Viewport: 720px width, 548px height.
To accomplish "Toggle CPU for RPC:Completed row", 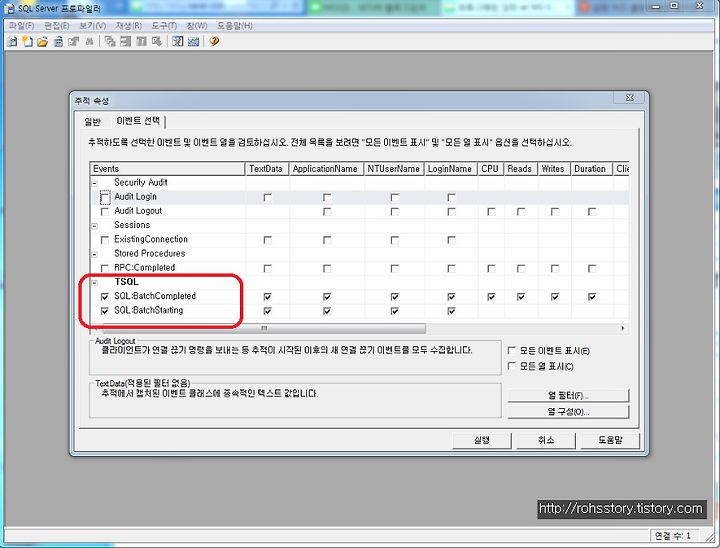I will click(x=491, y=269).
